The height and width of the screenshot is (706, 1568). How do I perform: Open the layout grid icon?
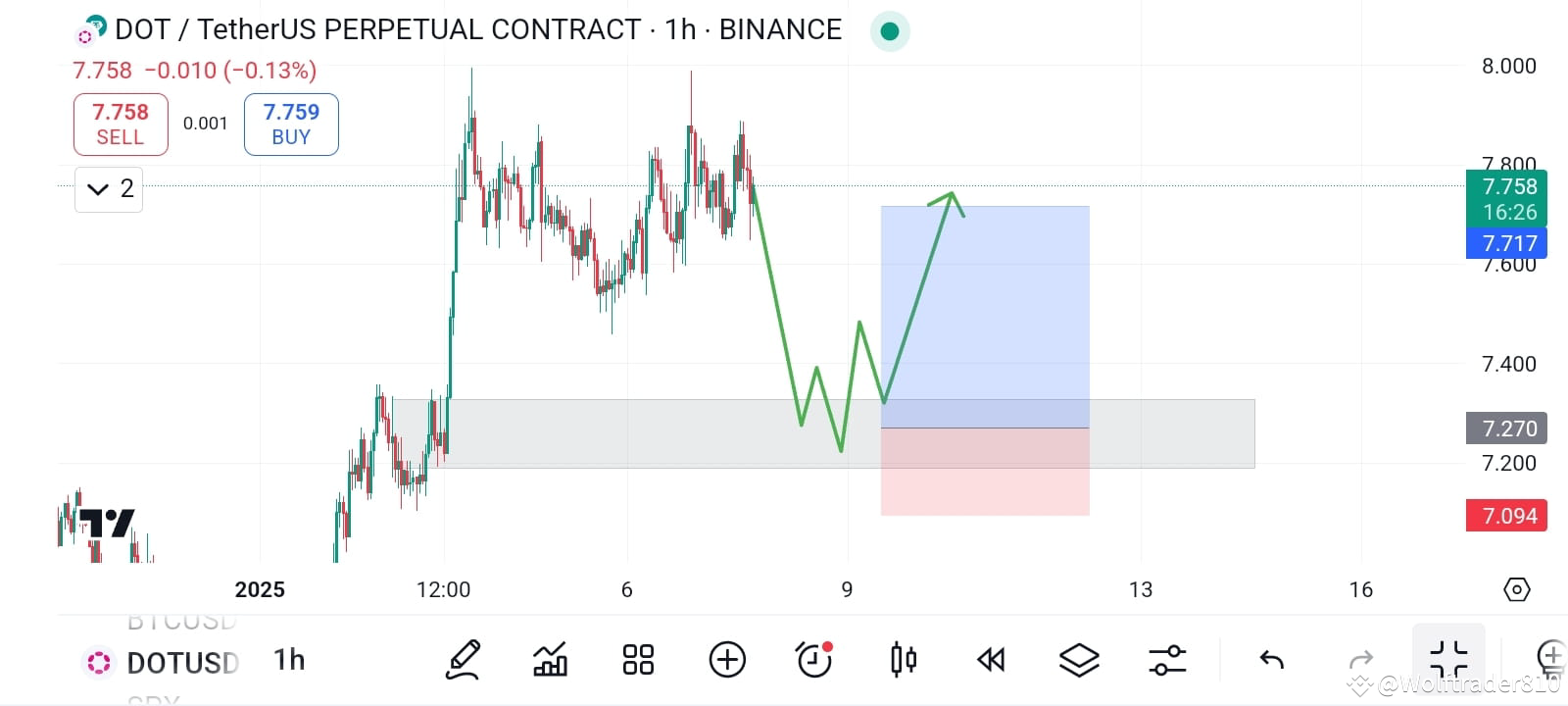tap(638, 660)
